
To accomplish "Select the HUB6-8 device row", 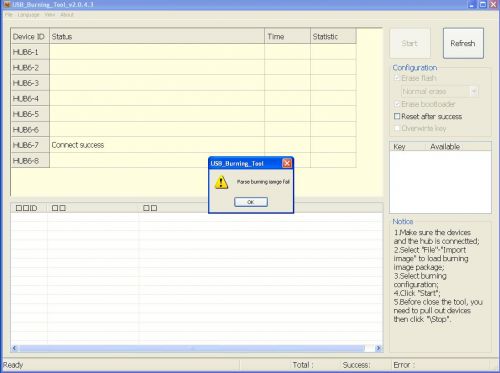I will click(x=183, y=161).
